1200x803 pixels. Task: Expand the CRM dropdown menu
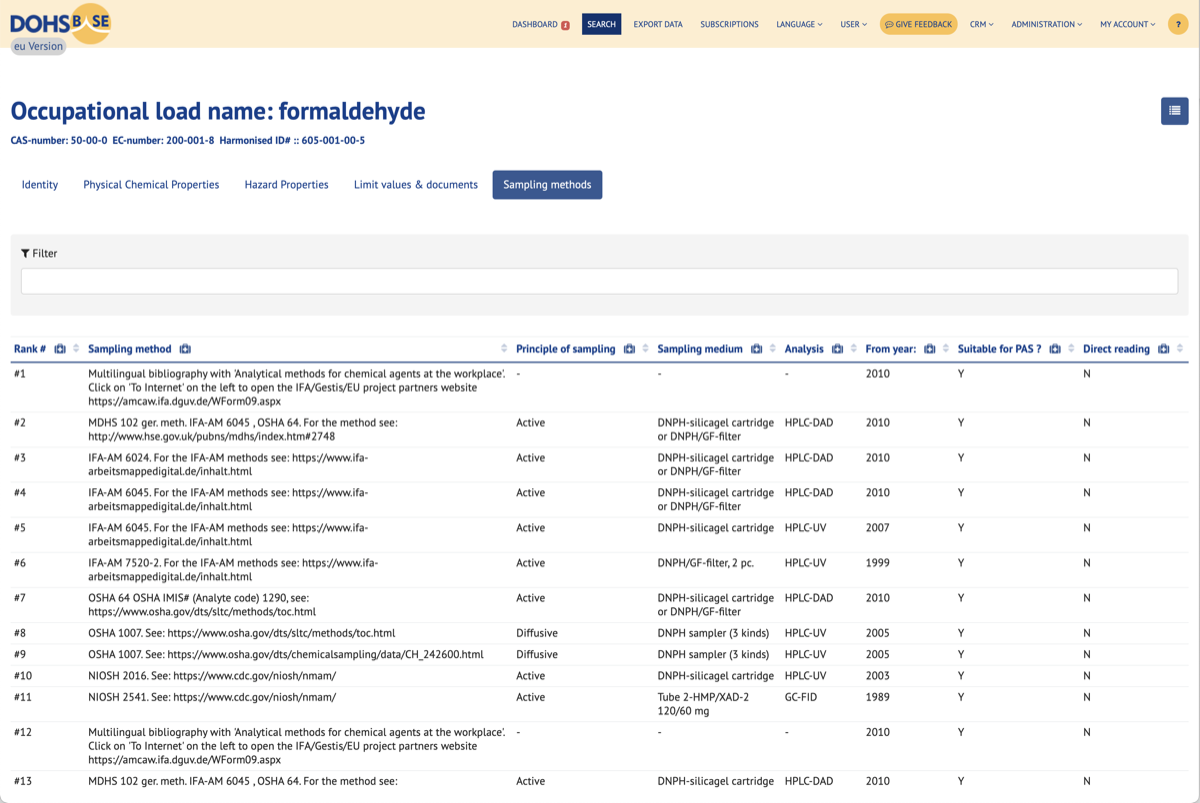click(981, 24)
